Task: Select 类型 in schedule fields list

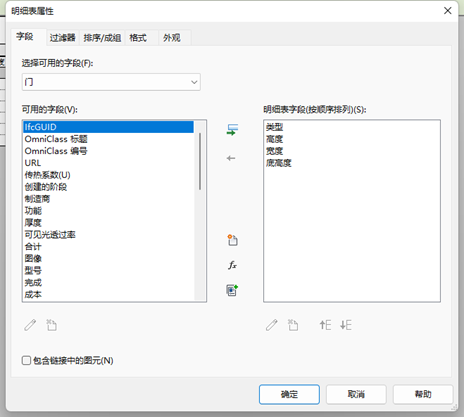Action: (x=352, y=127)
